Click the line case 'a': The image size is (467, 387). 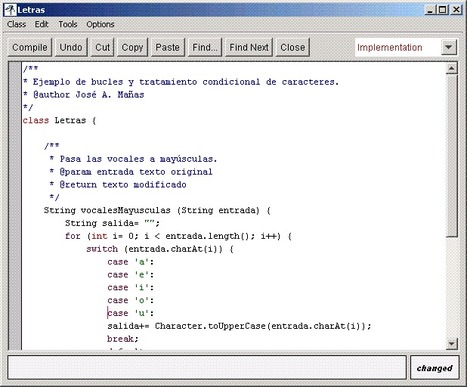(x=131, y=262)
